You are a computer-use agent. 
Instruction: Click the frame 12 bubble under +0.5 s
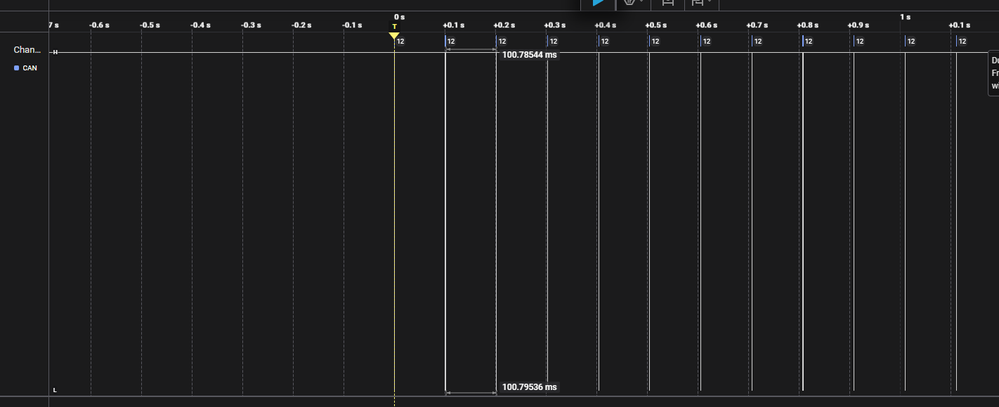[655, 41]
